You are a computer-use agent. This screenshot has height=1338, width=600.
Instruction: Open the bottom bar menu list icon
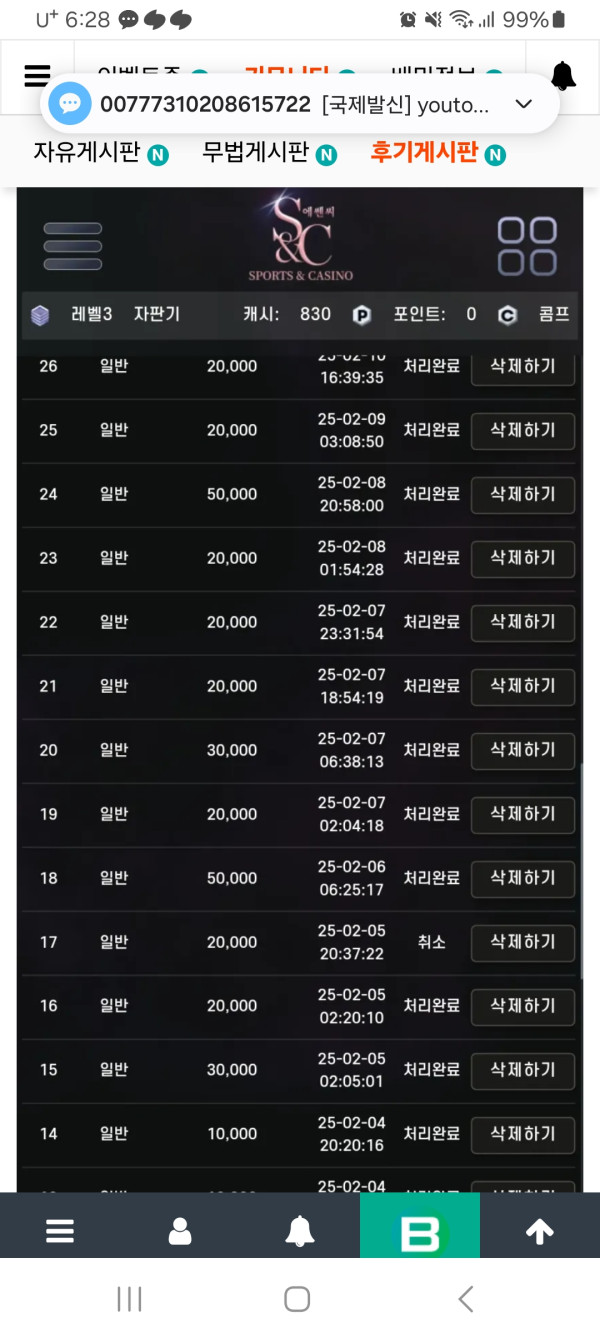tap(60, 1232)
